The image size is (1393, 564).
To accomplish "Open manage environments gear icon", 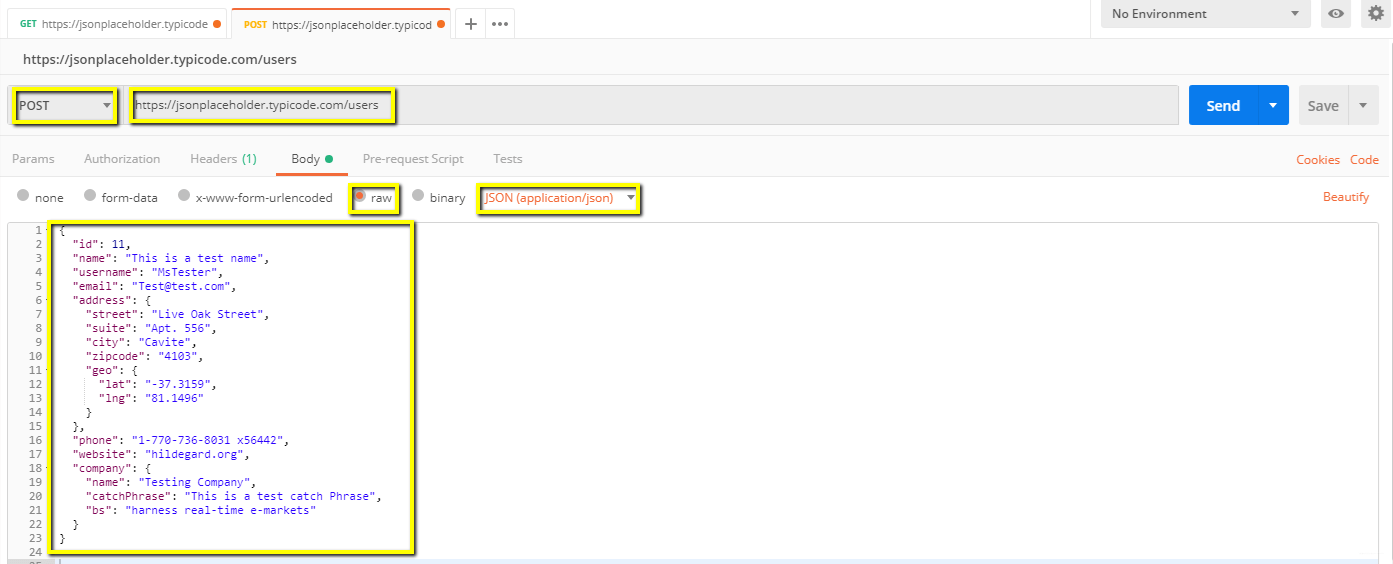I will point(1375,14).
